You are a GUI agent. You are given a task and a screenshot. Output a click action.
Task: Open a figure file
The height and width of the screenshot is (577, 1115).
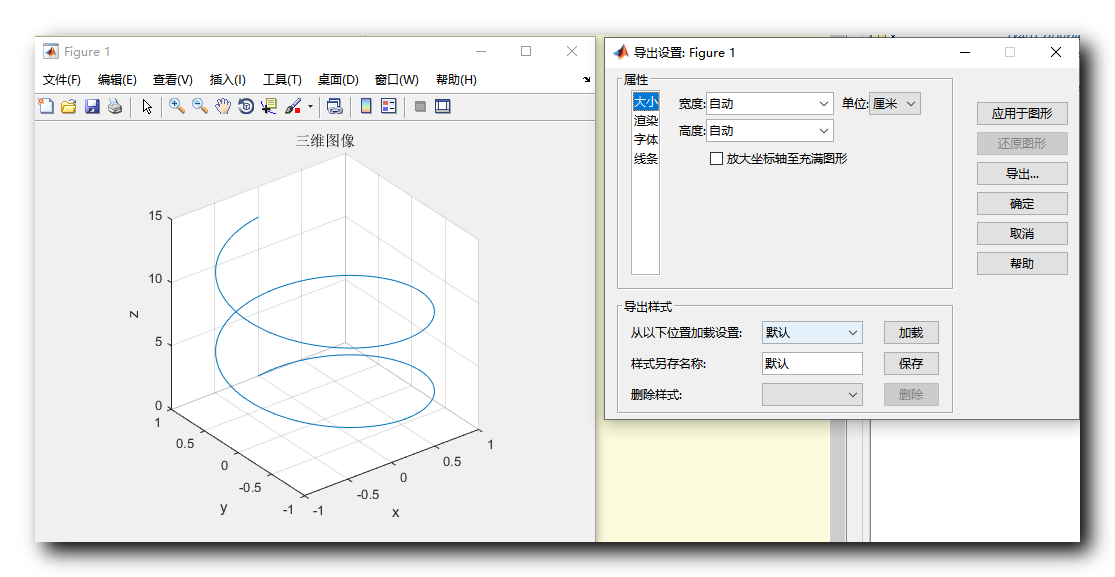(69, 106)
